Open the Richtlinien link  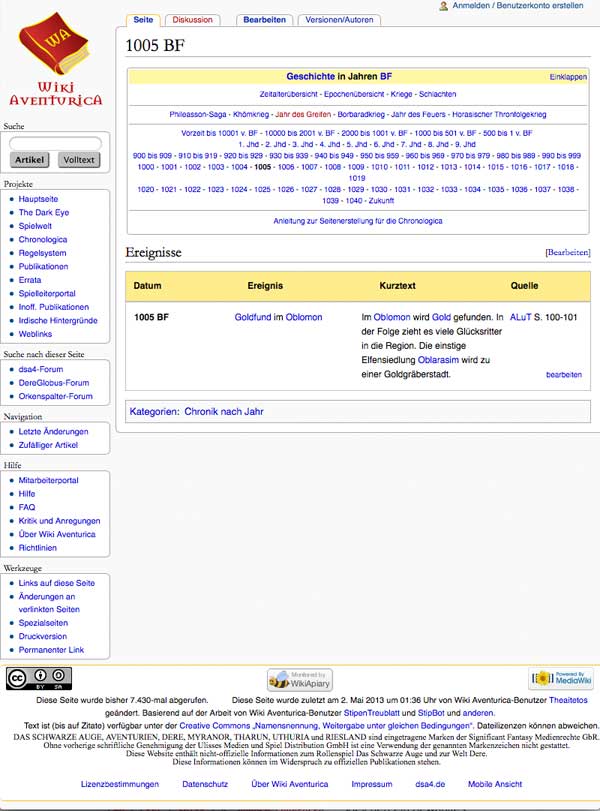pos(38,548)
